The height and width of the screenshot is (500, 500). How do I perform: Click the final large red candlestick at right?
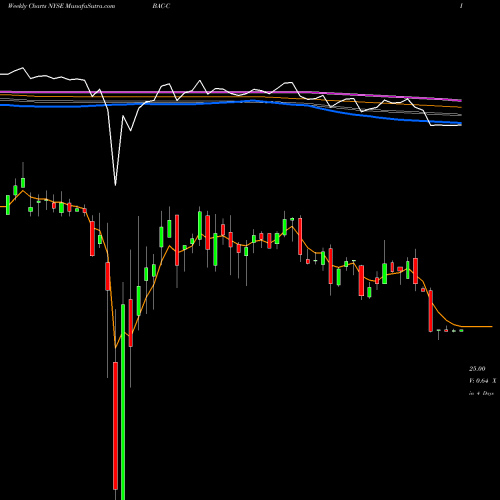pos(431,311)
